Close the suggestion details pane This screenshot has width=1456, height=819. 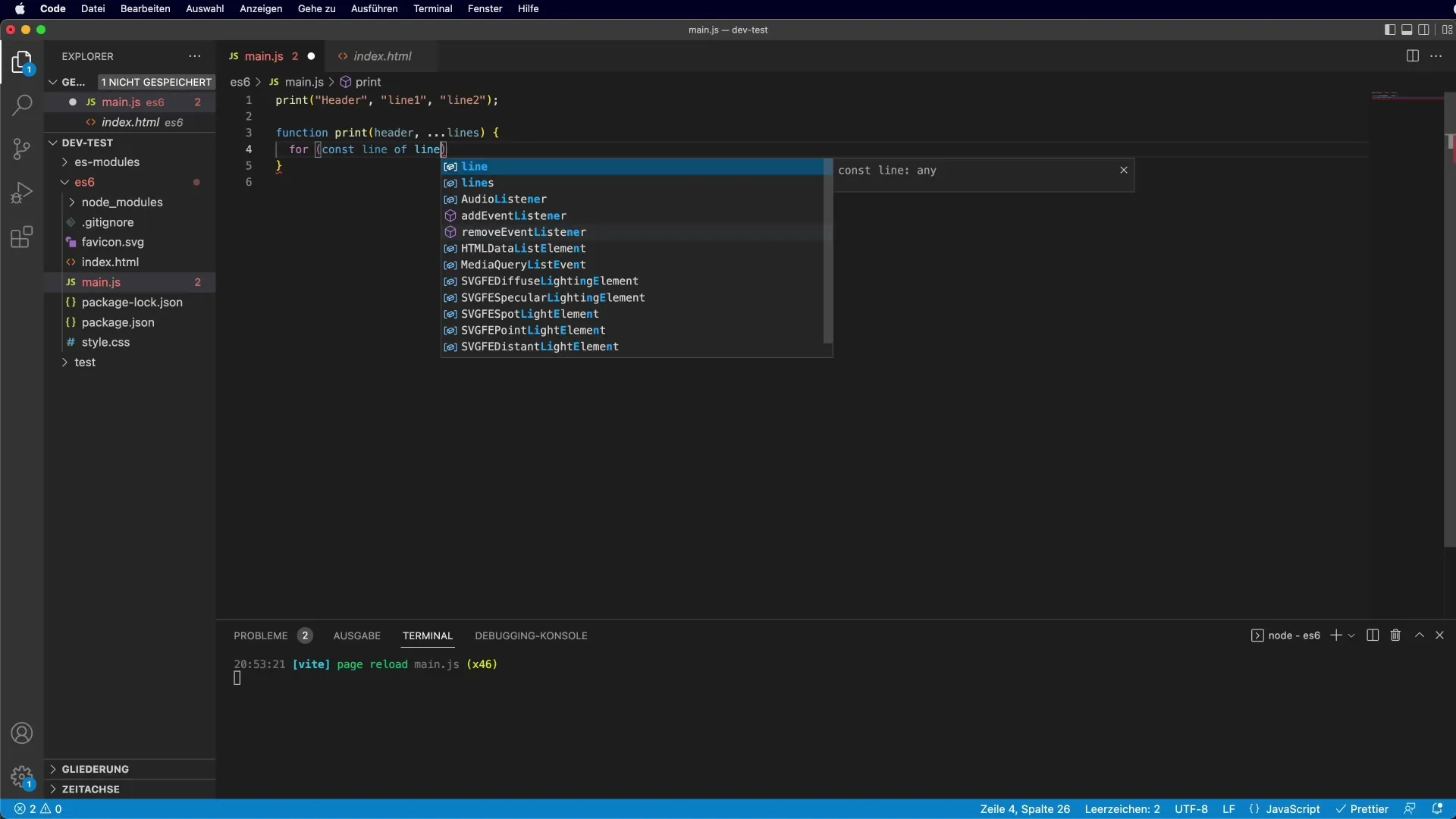point(1124,170)
